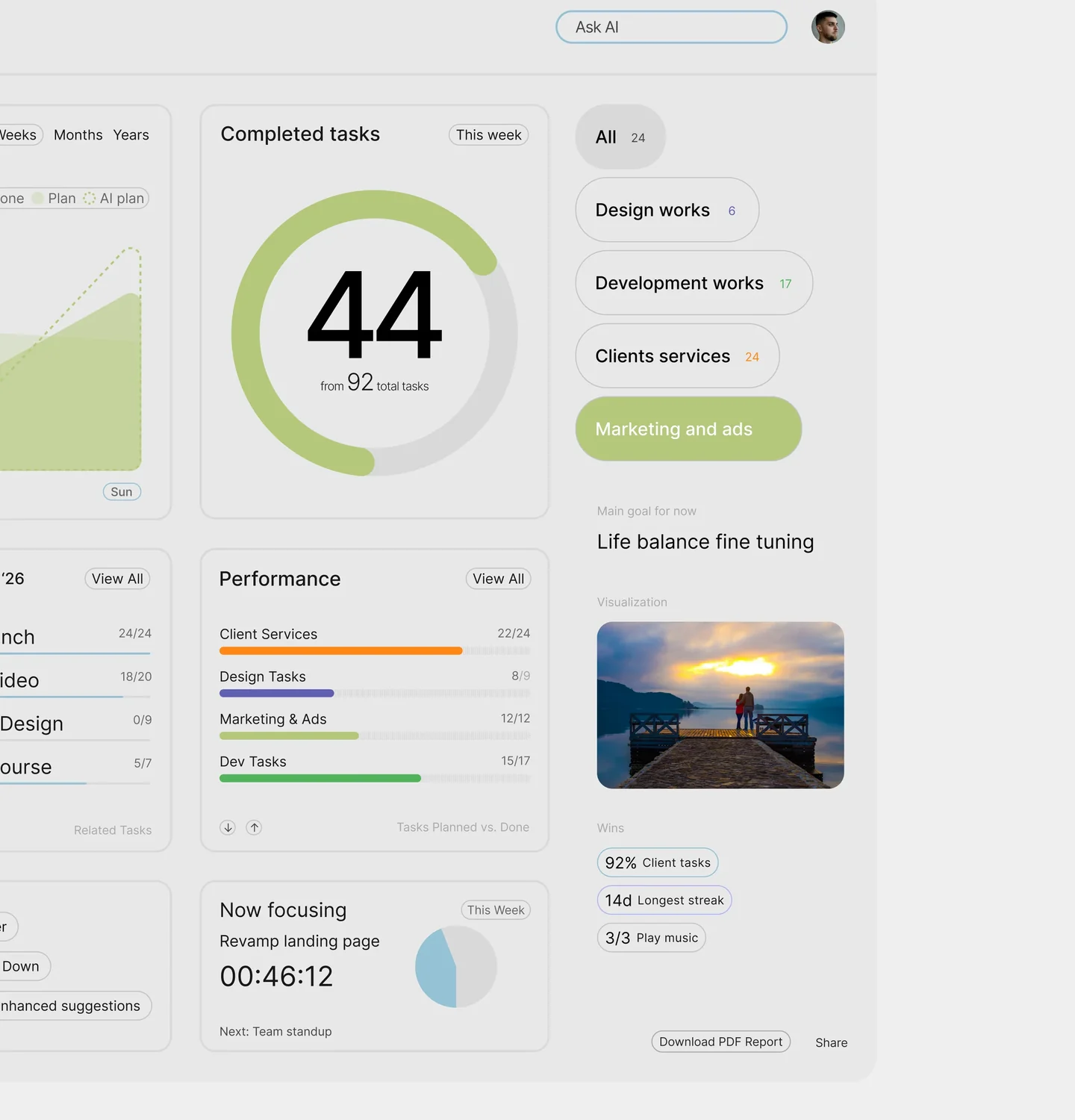This screenshot has width=1075, height=1120.
Task: Click the 14d Longest streak chip
Action: click(664, 900)
